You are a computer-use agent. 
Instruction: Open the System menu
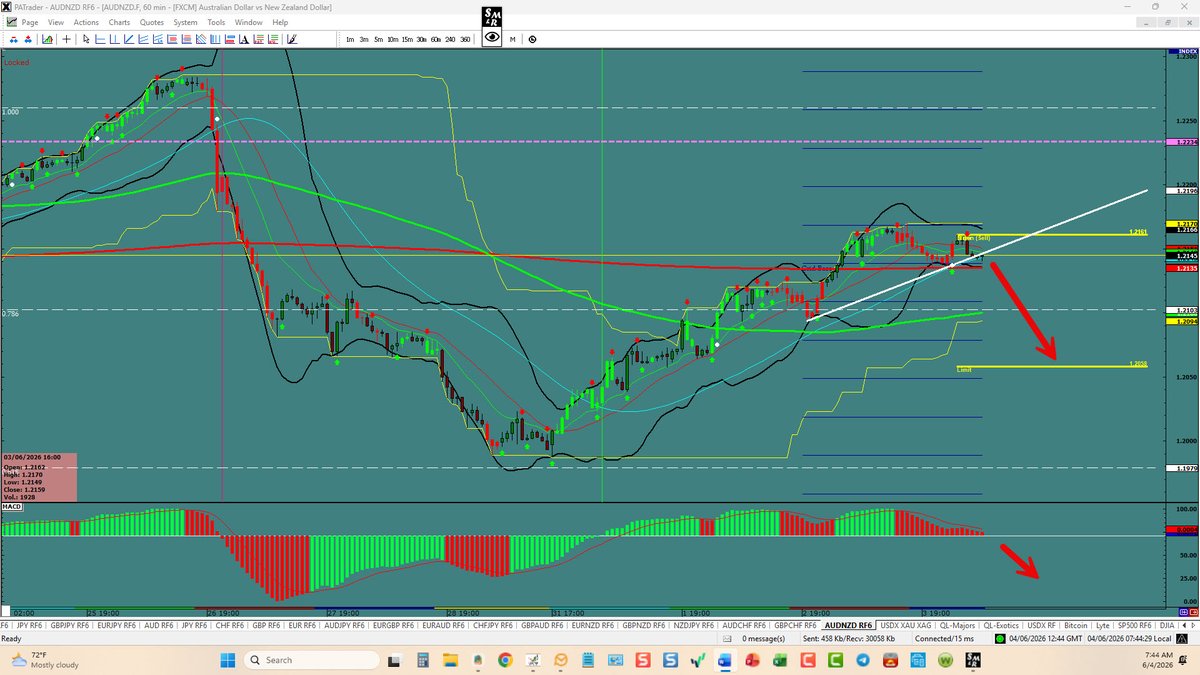click(185, 22)
